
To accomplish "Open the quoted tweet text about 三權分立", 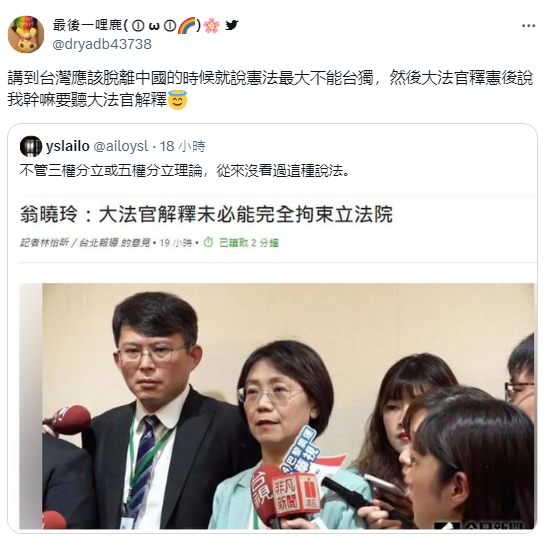I will point(184,170).
